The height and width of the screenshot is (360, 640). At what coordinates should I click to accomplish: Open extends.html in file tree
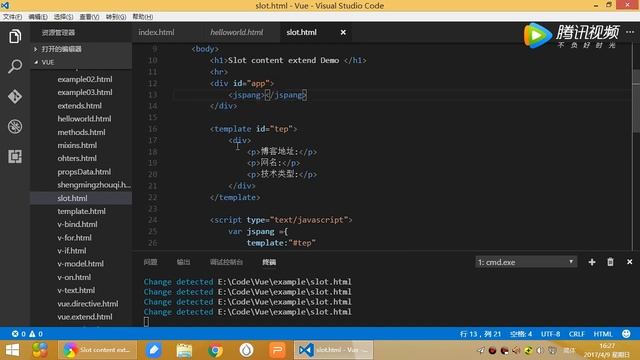tap(80, 106)
